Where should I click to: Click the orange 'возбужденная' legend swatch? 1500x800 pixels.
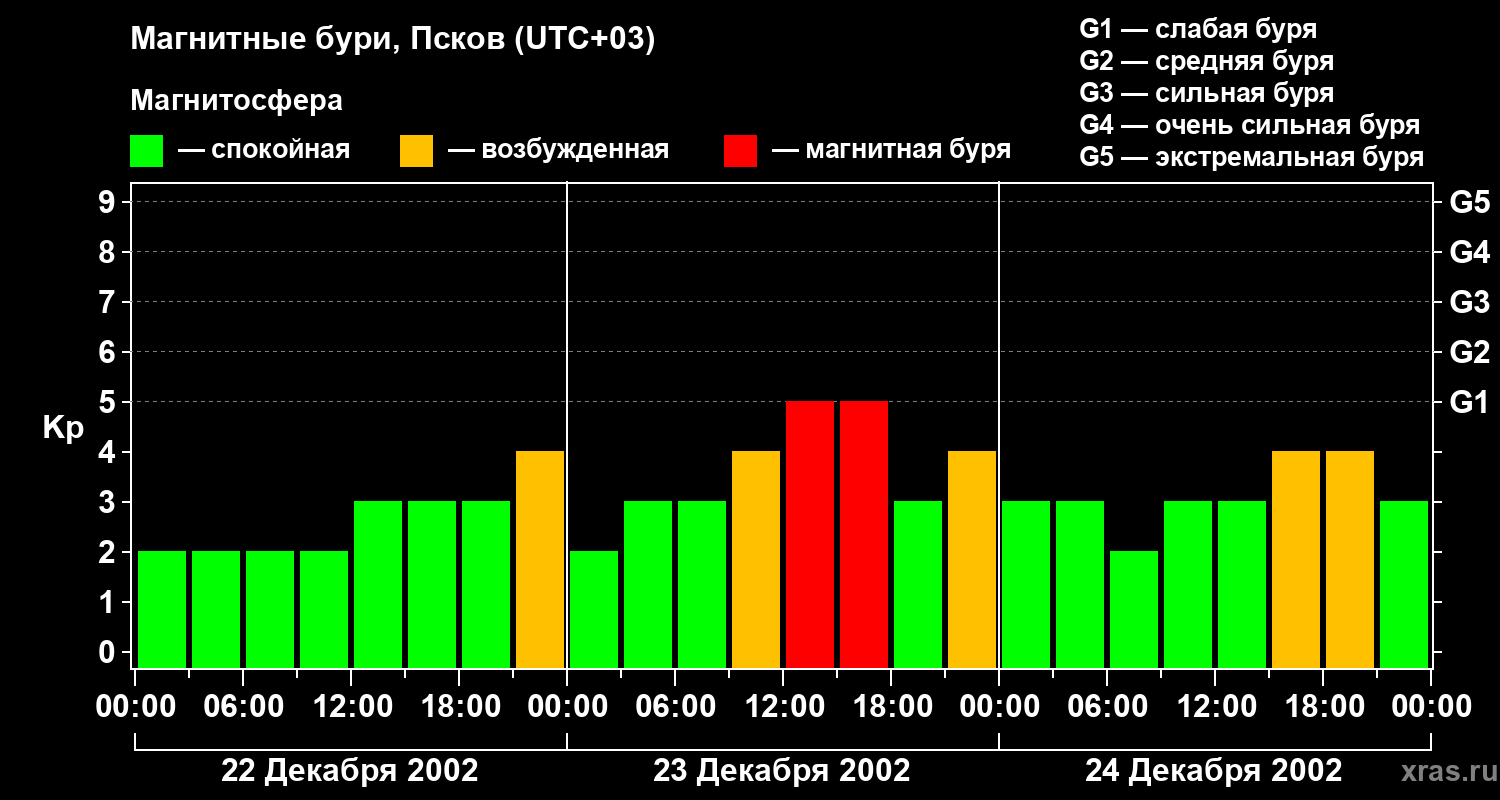tap(416, 151)
